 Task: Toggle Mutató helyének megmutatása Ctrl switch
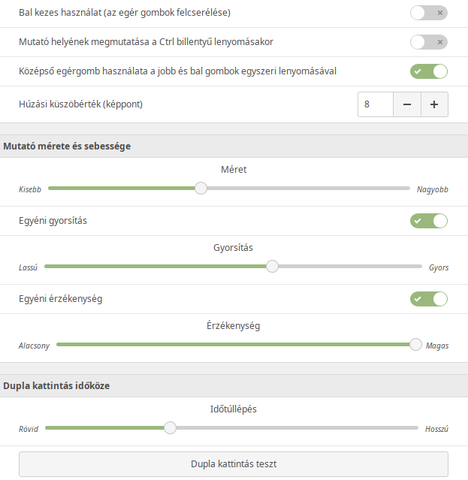[429, 42]
